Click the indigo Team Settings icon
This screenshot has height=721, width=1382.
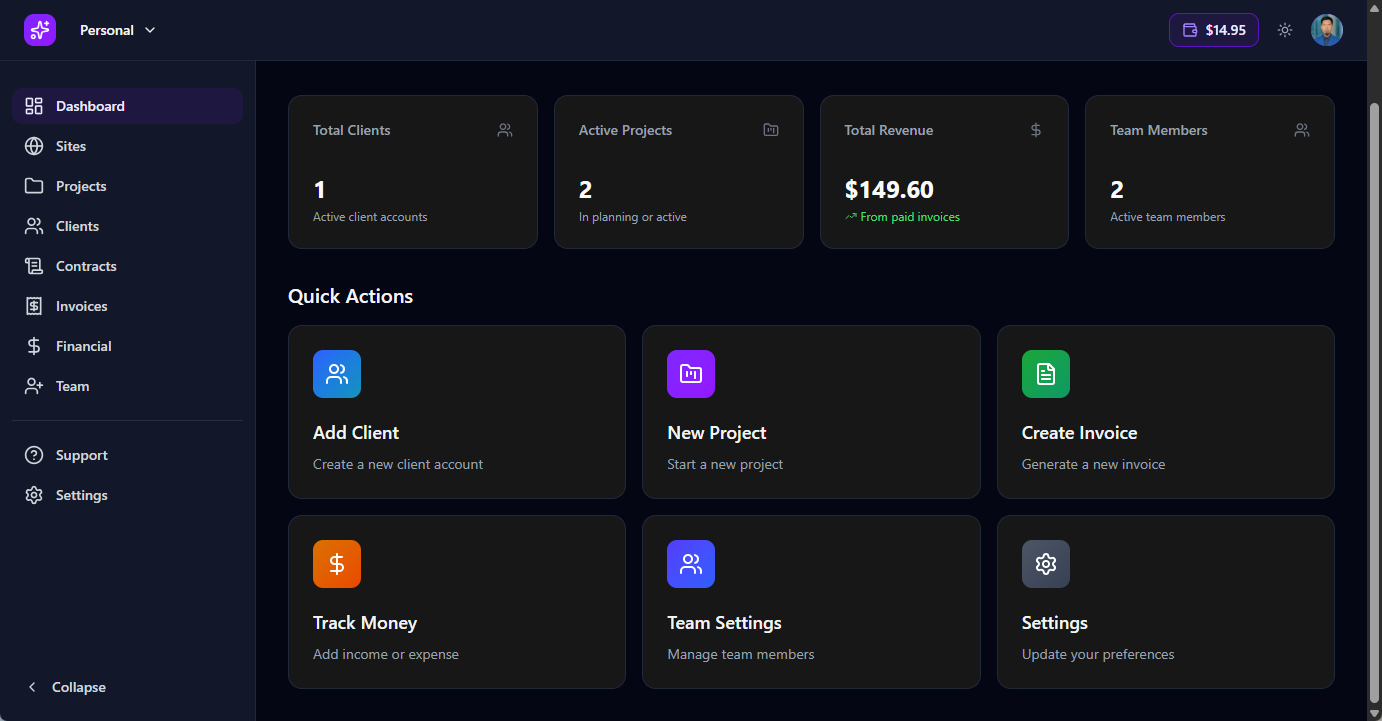(x=691, y=564)
